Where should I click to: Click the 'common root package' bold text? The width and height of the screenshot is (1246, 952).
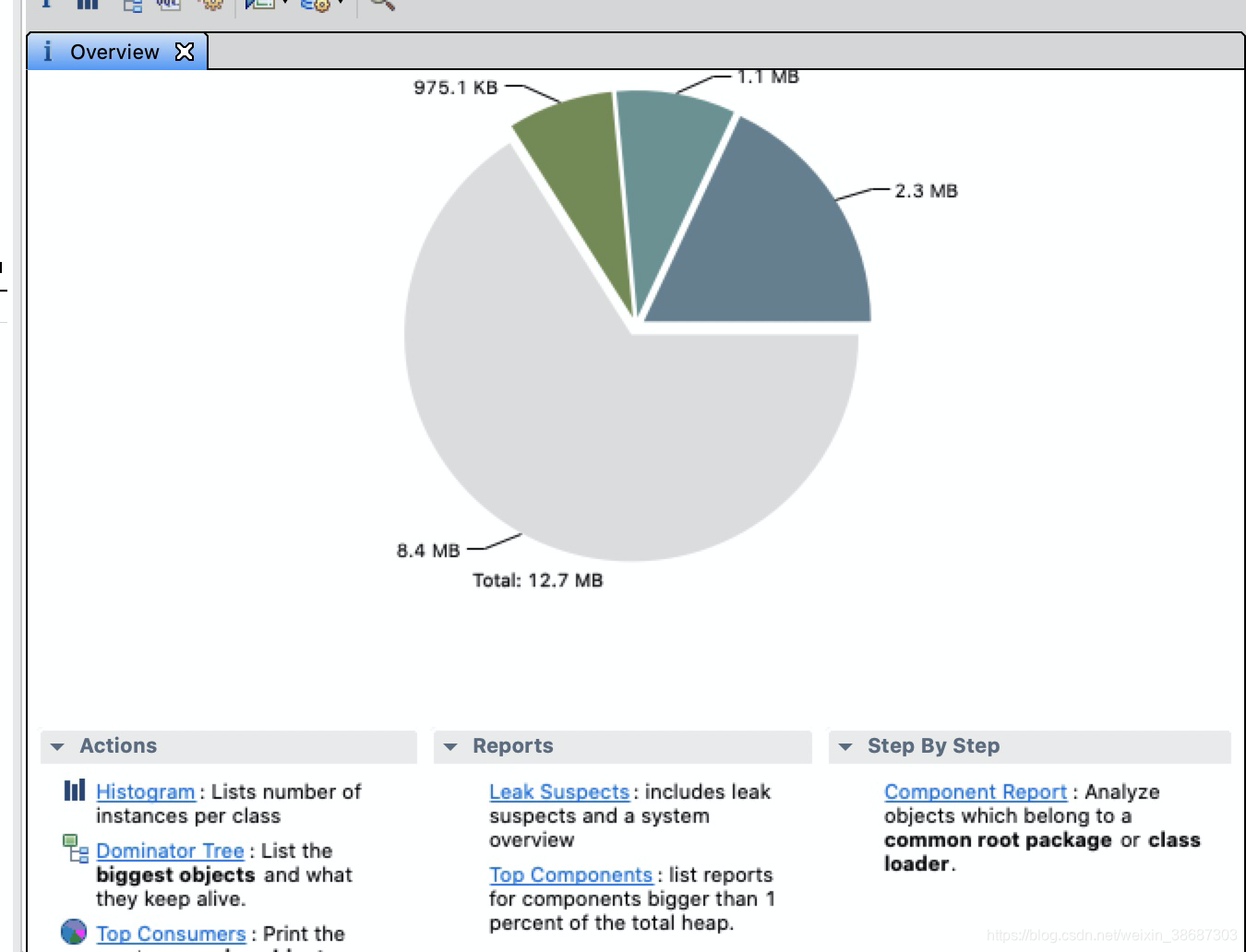click(998, 839)
